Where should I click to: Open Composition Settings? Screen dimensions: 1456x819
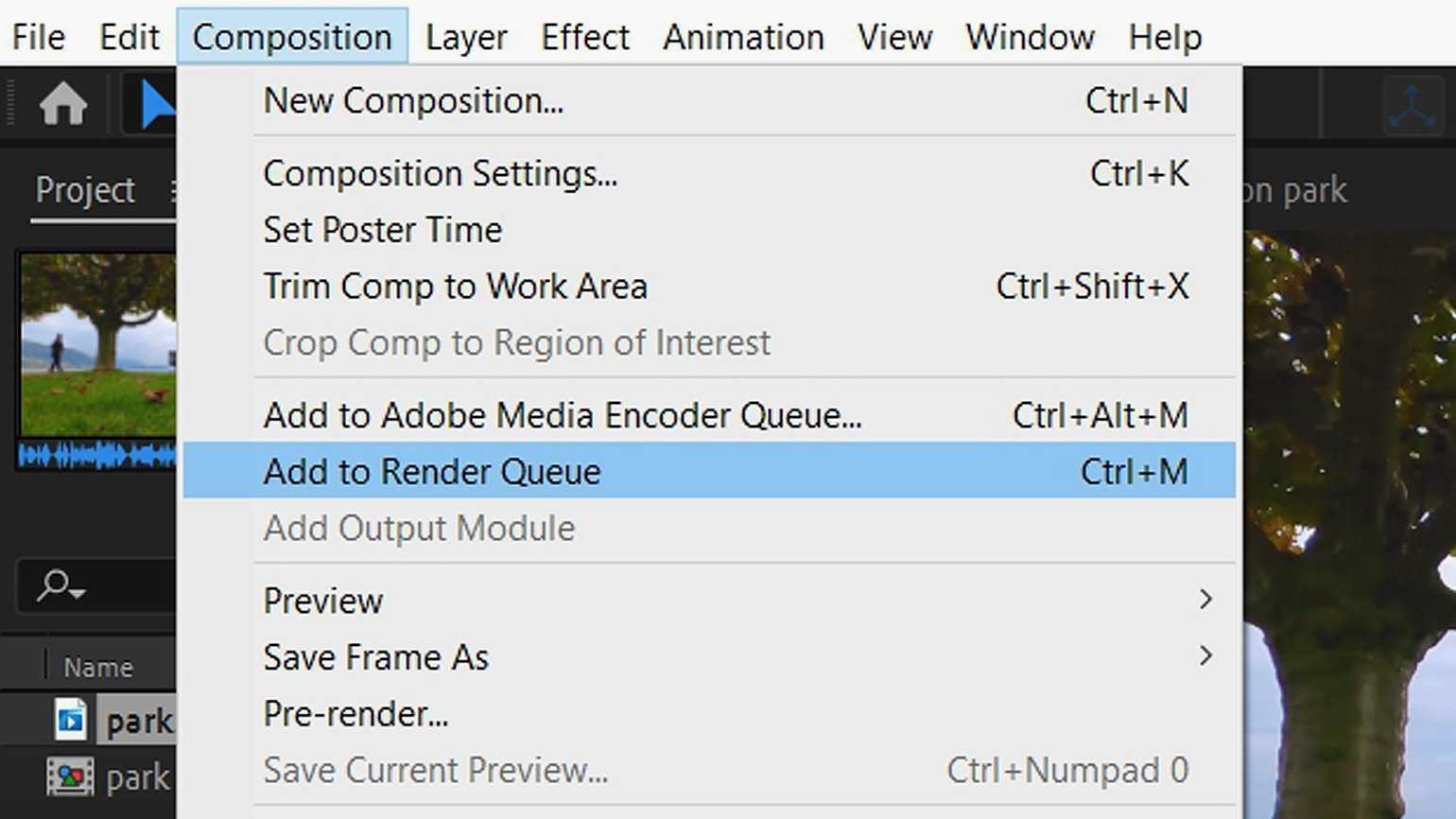(x=440, y=174)
